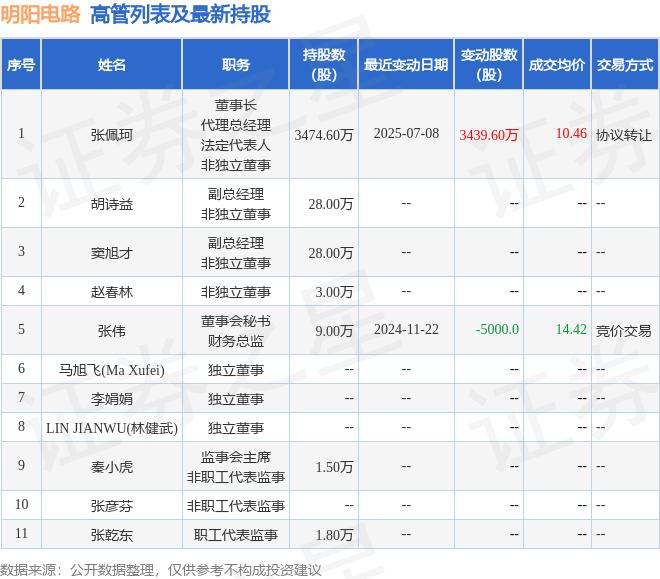Click the green price 14.42
Viewport: 660px width, 579px height.
[571, 329]
